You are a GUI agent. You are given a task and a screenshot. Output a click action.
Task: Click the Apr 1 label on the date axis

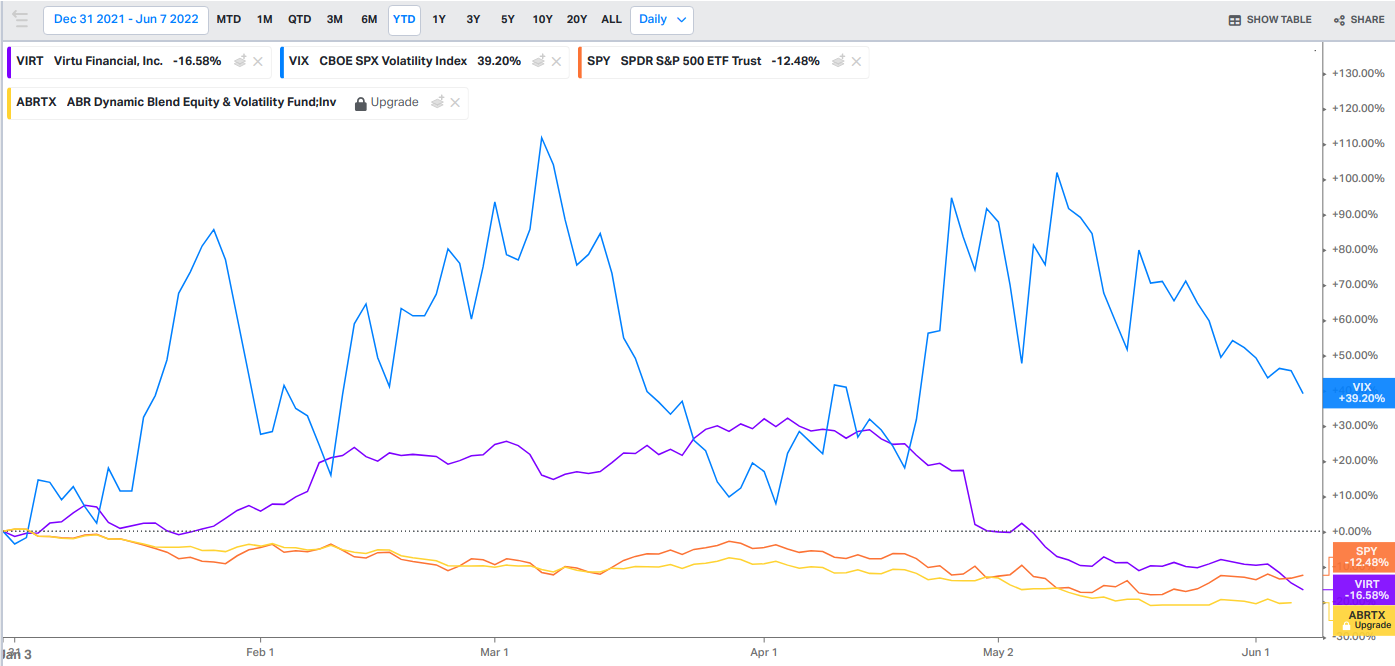(x=764, y=652)
